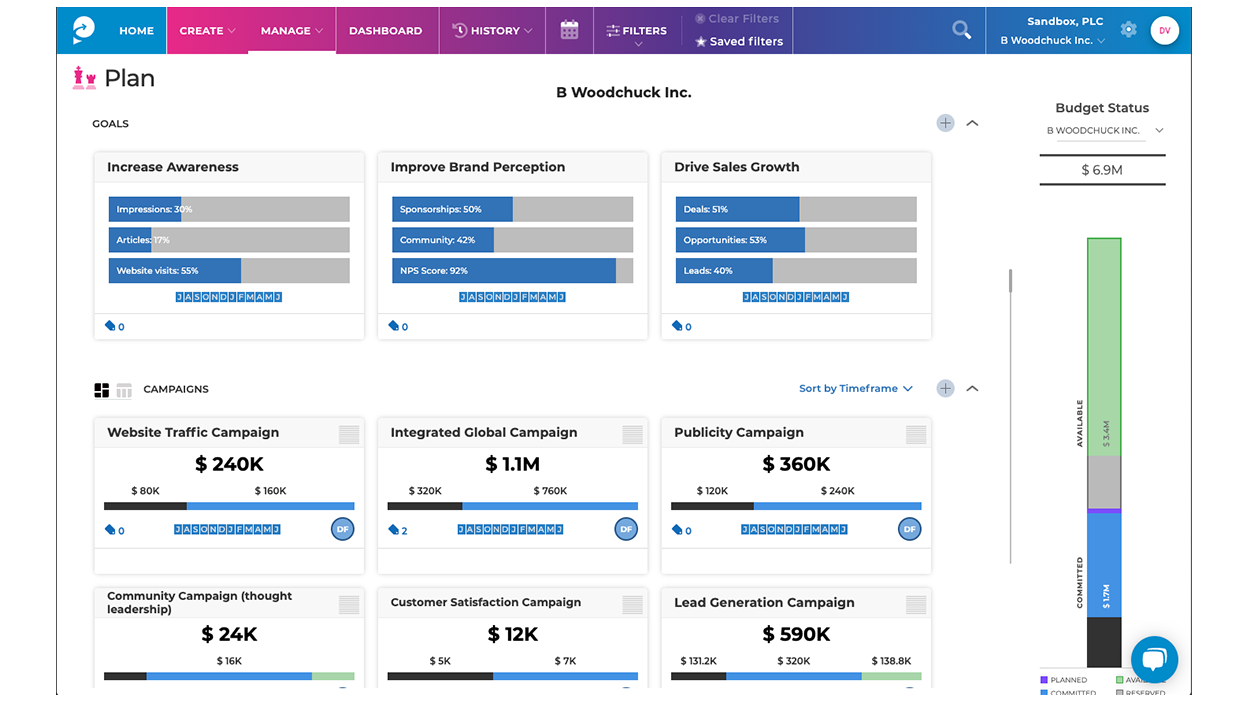The width and height of the screenshot is (1249, 702).
Task: Click the calendar icon in the navigation bar
Action: pyautogui.click(x=569, y=30)
